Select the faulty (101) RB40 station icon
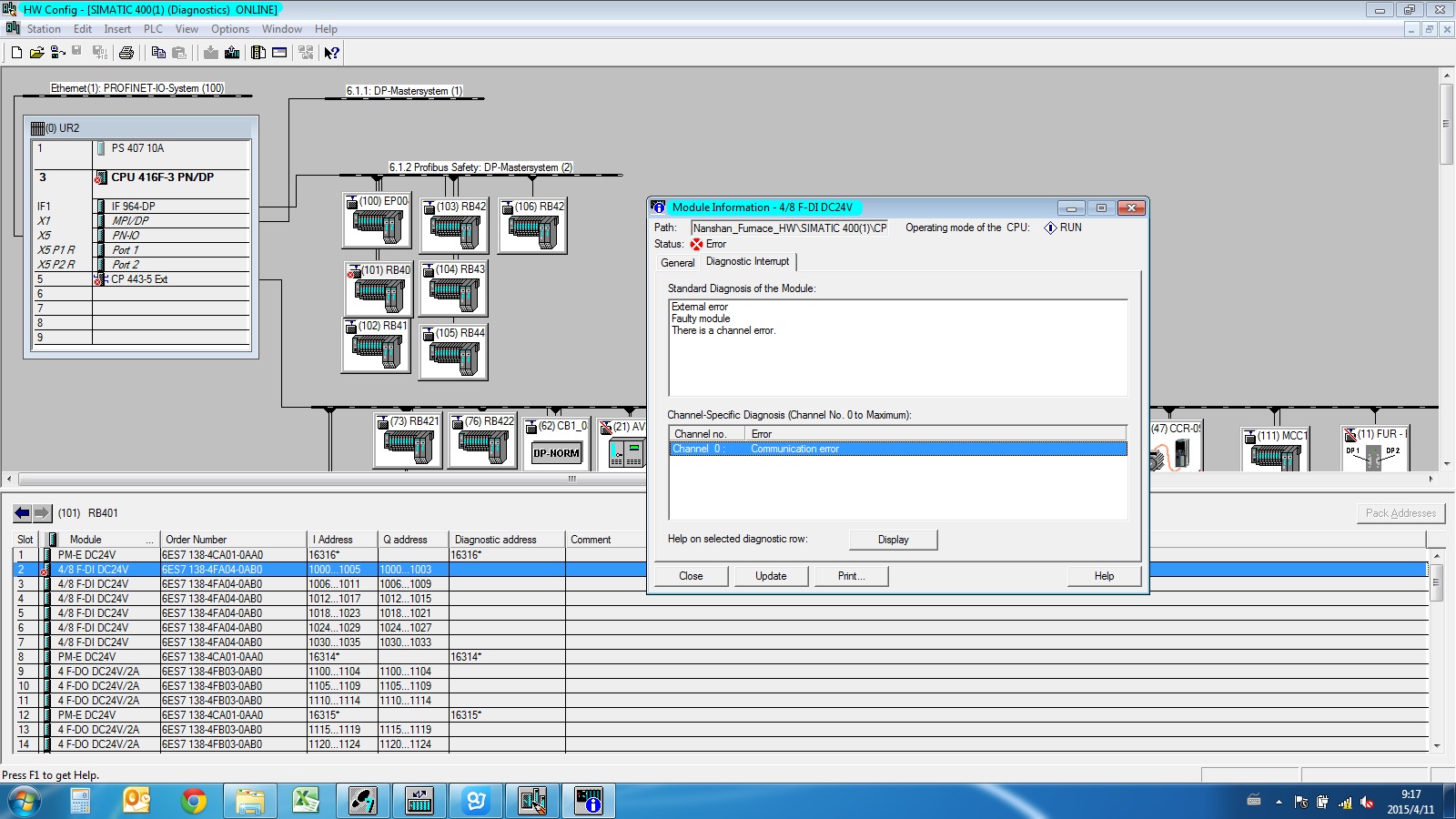The width and height of the screenshot is (1456, 819). (379, 289)
